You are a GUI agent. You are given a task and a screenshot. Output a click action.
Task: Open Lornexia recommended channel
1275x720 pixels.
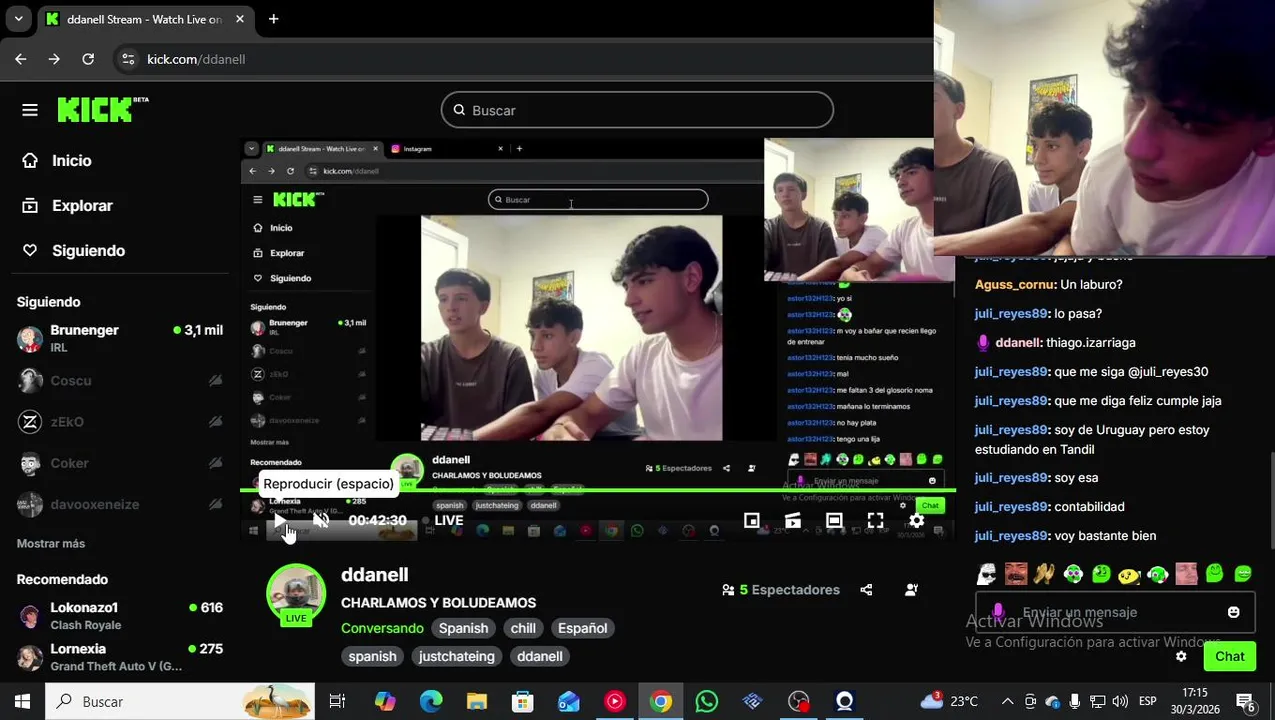(x=120, y=657)
